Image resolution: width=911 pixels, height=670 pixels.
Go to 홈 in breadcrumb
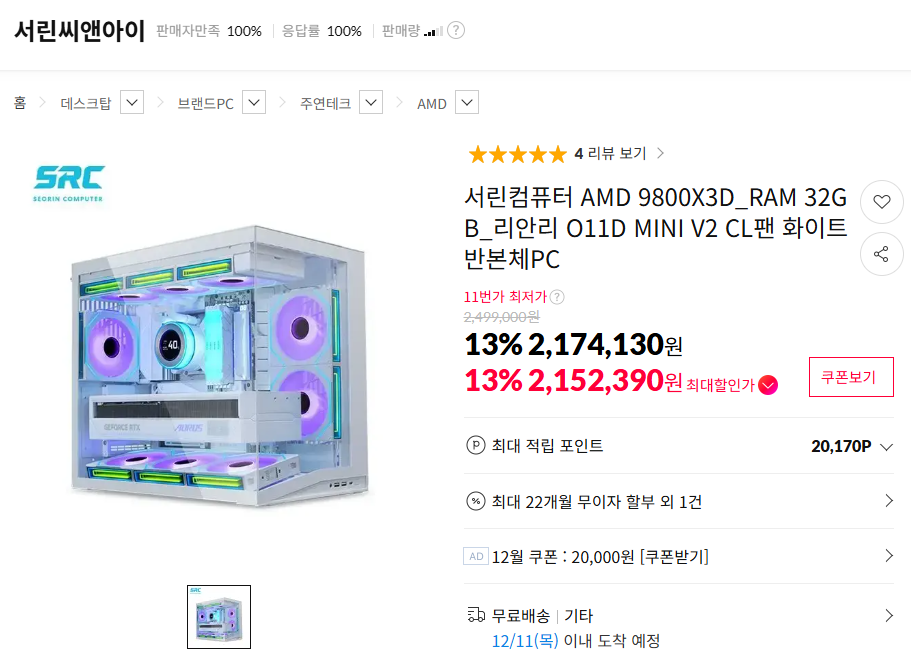(19, 103)
